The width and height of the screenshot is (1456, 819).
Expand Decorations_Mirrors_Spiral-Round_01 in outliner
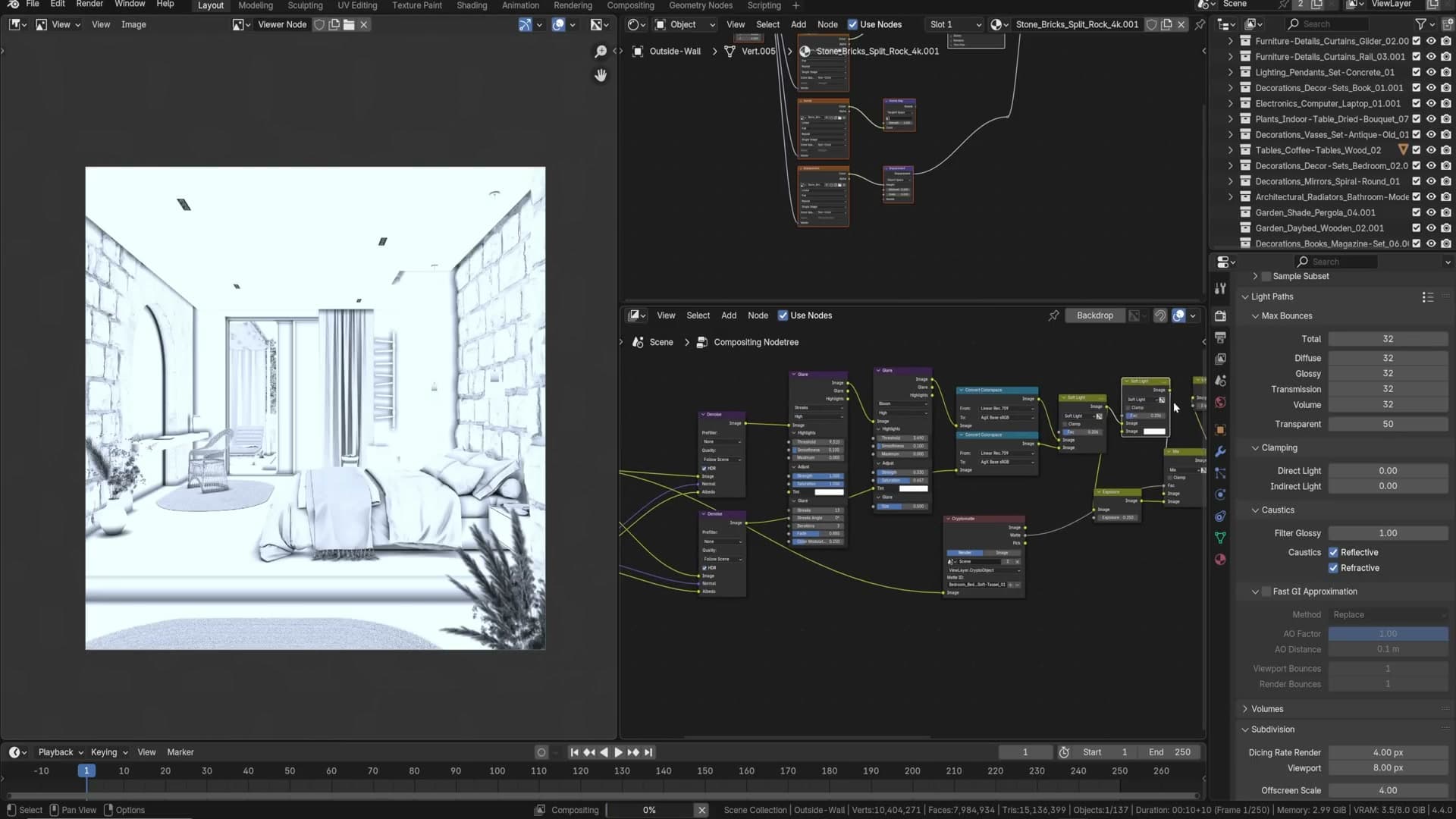pos(1230,182)
